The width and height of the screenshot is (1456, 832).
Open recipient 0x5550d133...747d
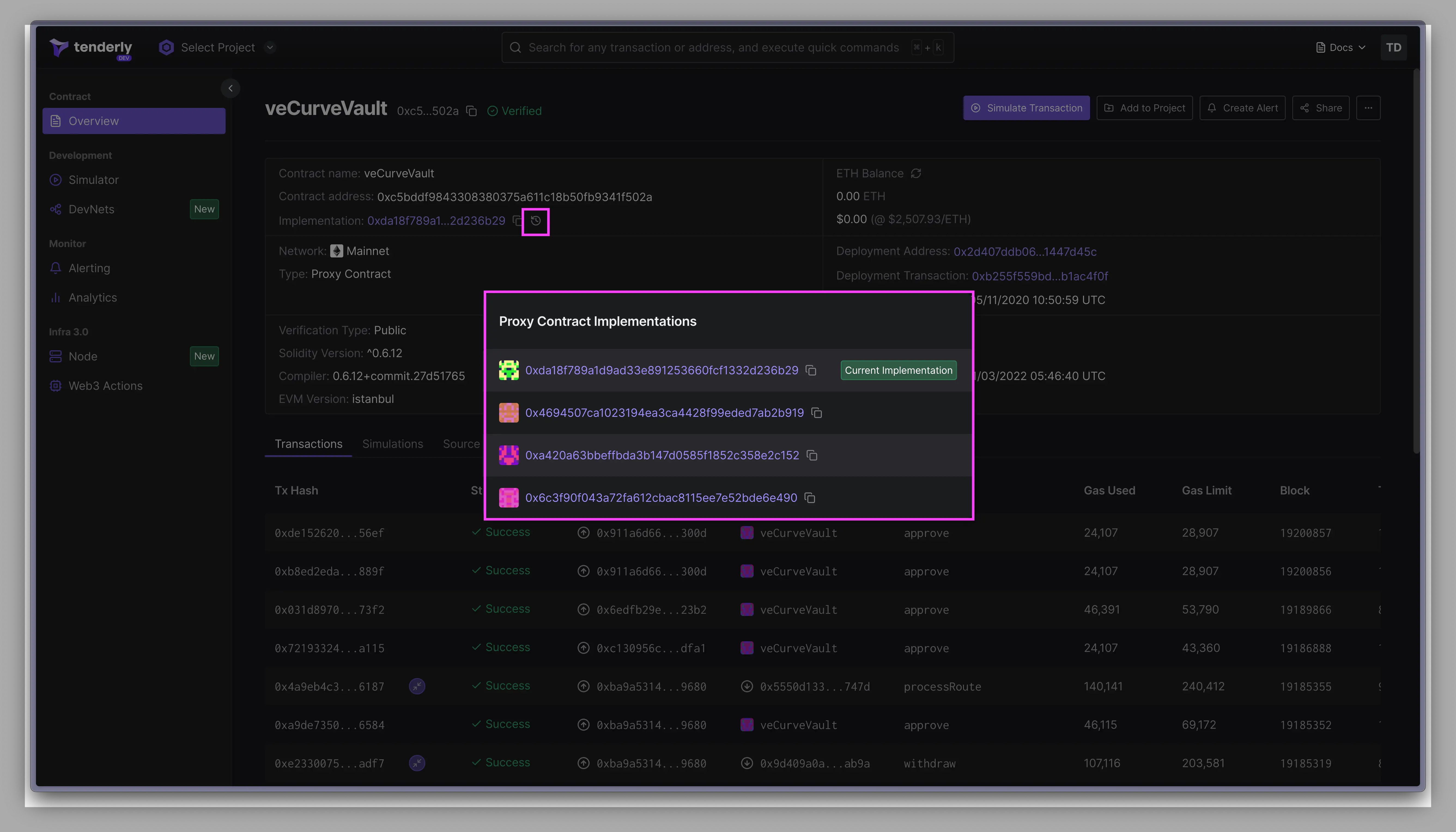tap(815, 686)
